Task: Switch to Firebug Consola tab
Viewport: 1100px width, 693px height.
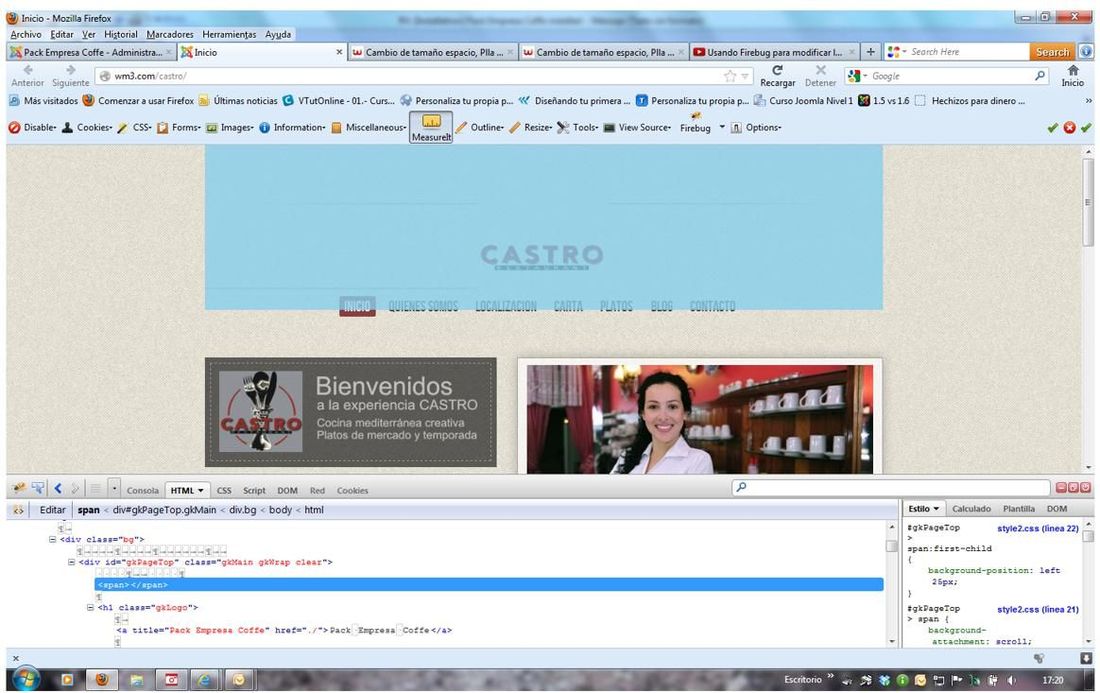Action: (x=142, y=490)
